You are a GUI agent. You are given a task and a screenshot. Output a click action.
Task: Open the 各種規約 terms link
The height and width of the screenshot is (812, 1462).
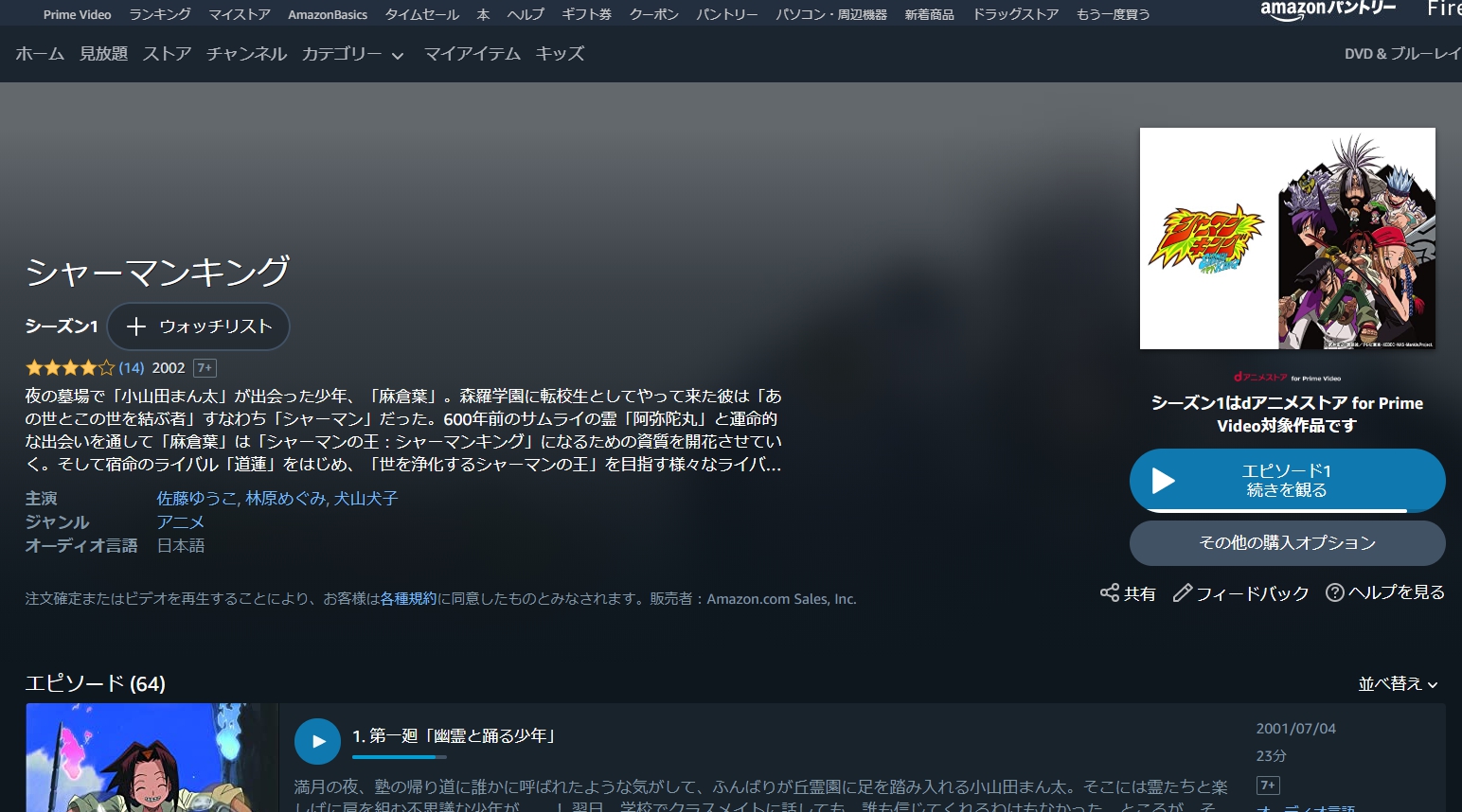408,599
